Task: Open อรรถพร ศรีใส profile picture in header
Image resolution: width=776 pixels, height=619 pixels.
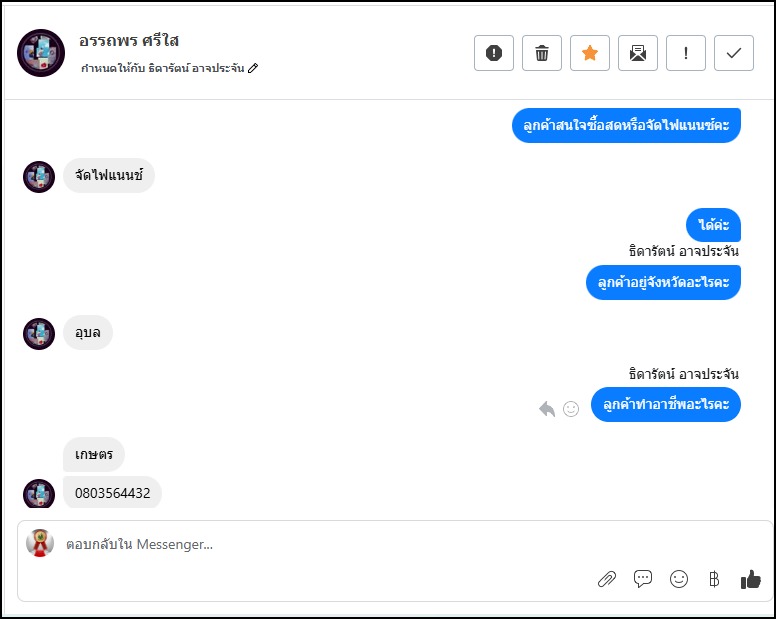Action: 41,53
